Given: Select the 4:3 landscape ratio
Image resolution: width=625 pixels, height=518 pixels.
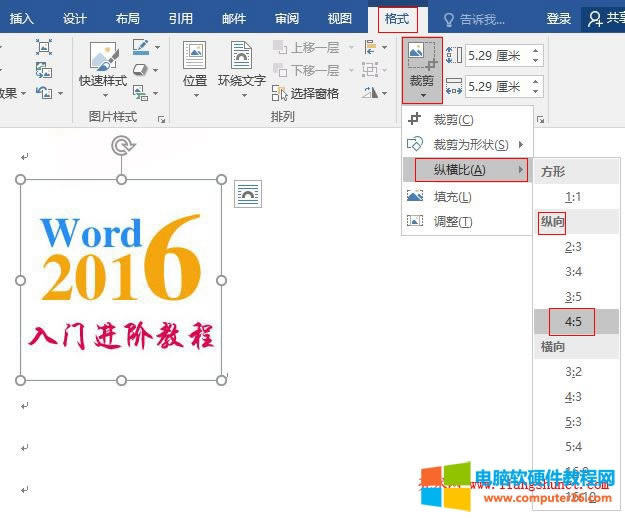Looking at the screenshot, I should [576, 396].
